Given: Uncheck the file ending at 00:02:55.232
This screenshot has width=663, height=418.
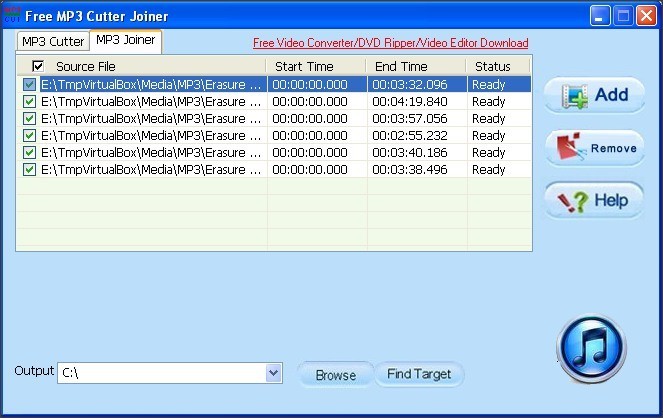Looking at the screenshot, I should (x=29, y=135).
